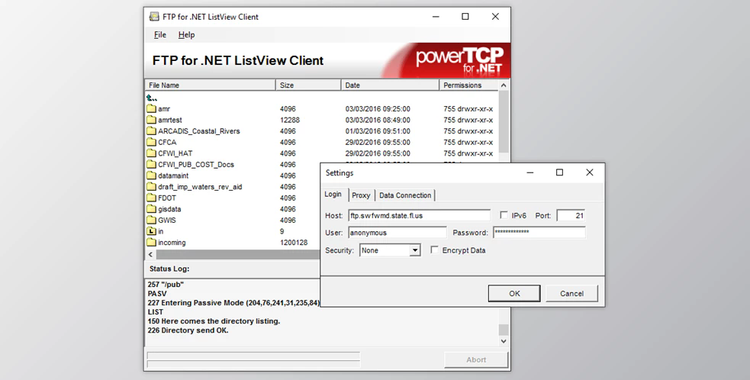750x380 pixels.
Task: Minimize the FTP ListView Client window
Action: tap(436, 17)
